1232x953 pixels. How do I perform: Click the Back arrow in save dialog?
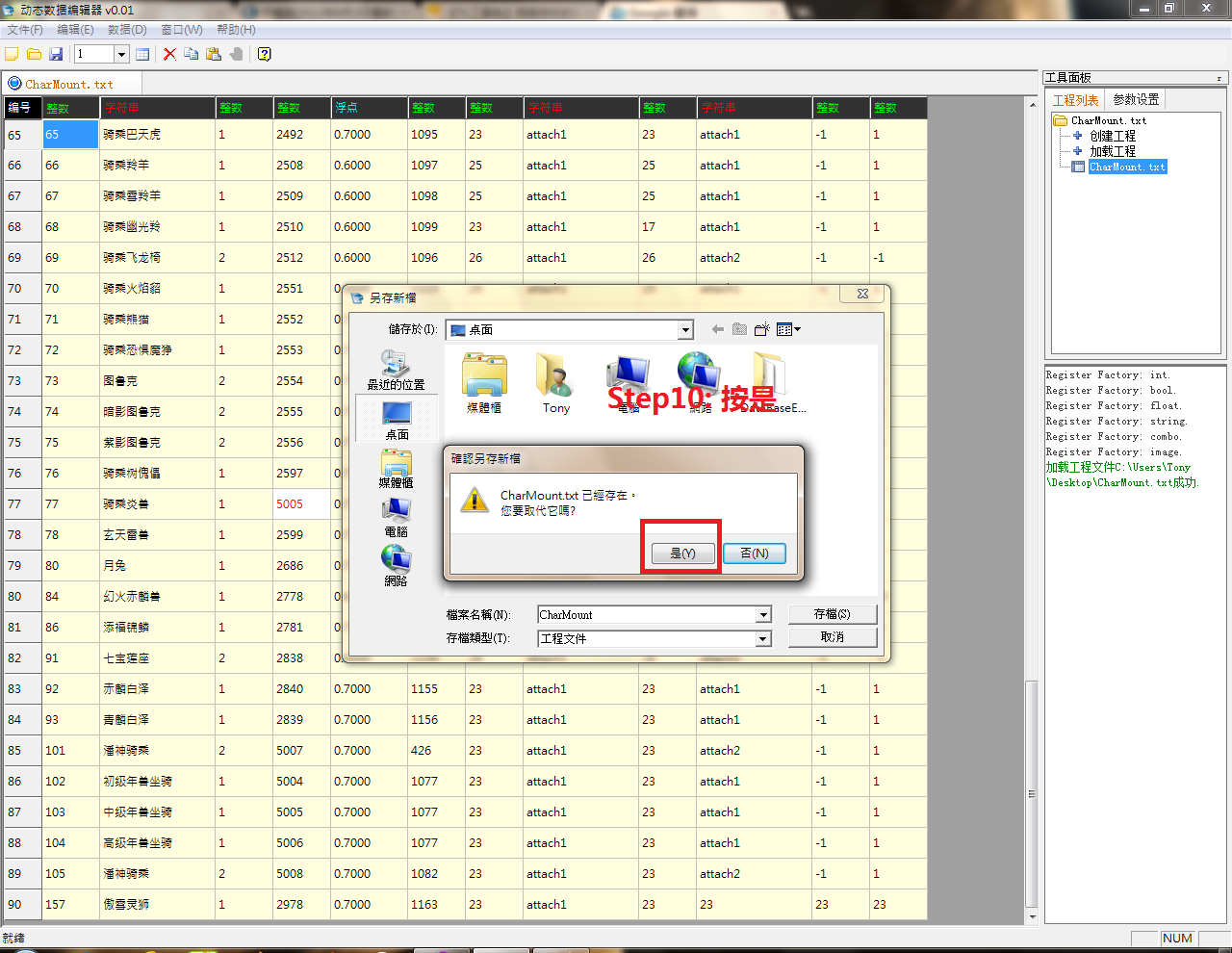coord(718,329)
